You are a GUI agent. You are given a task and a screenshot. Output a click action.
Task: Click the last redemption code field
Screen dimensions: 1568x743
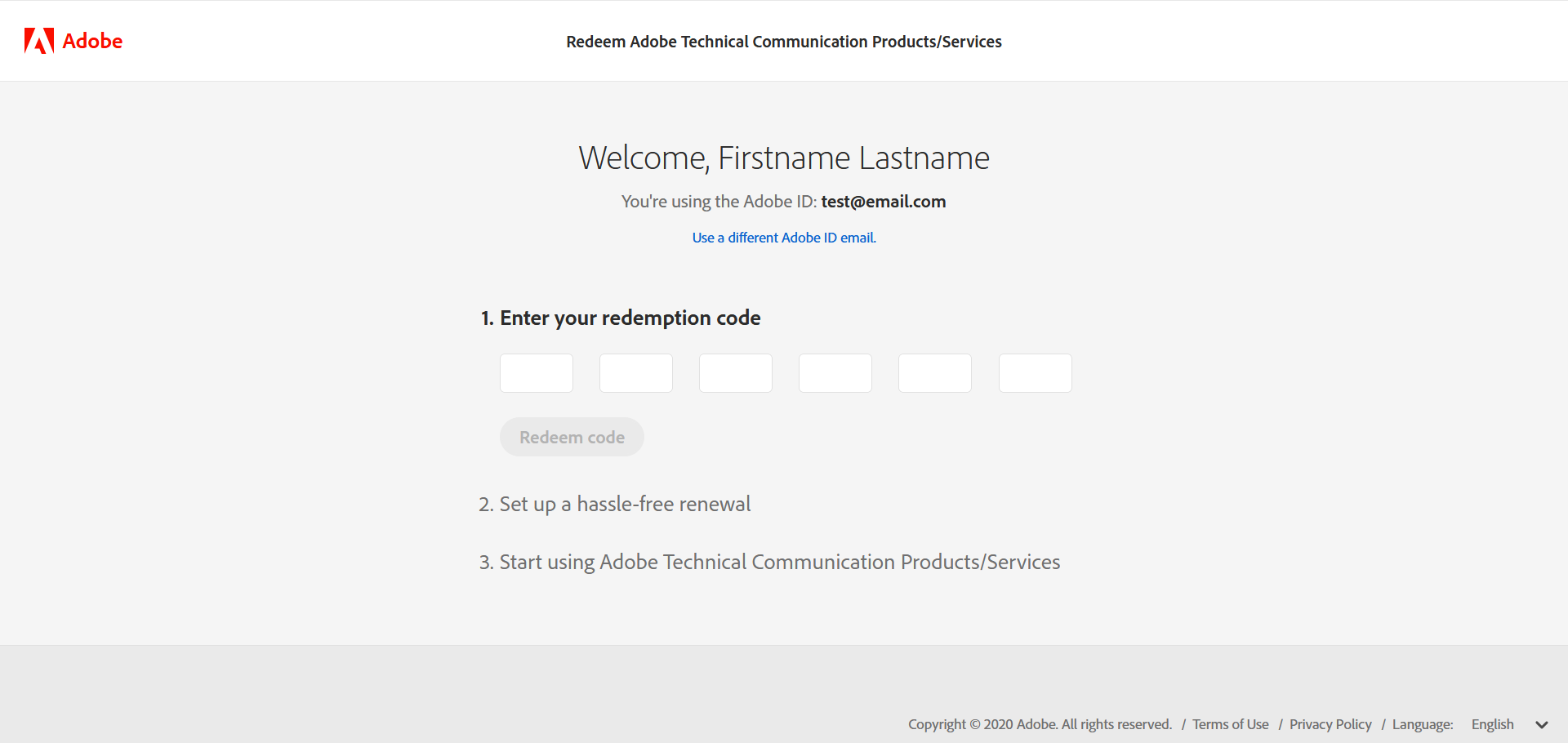[x=1035, y=373]
